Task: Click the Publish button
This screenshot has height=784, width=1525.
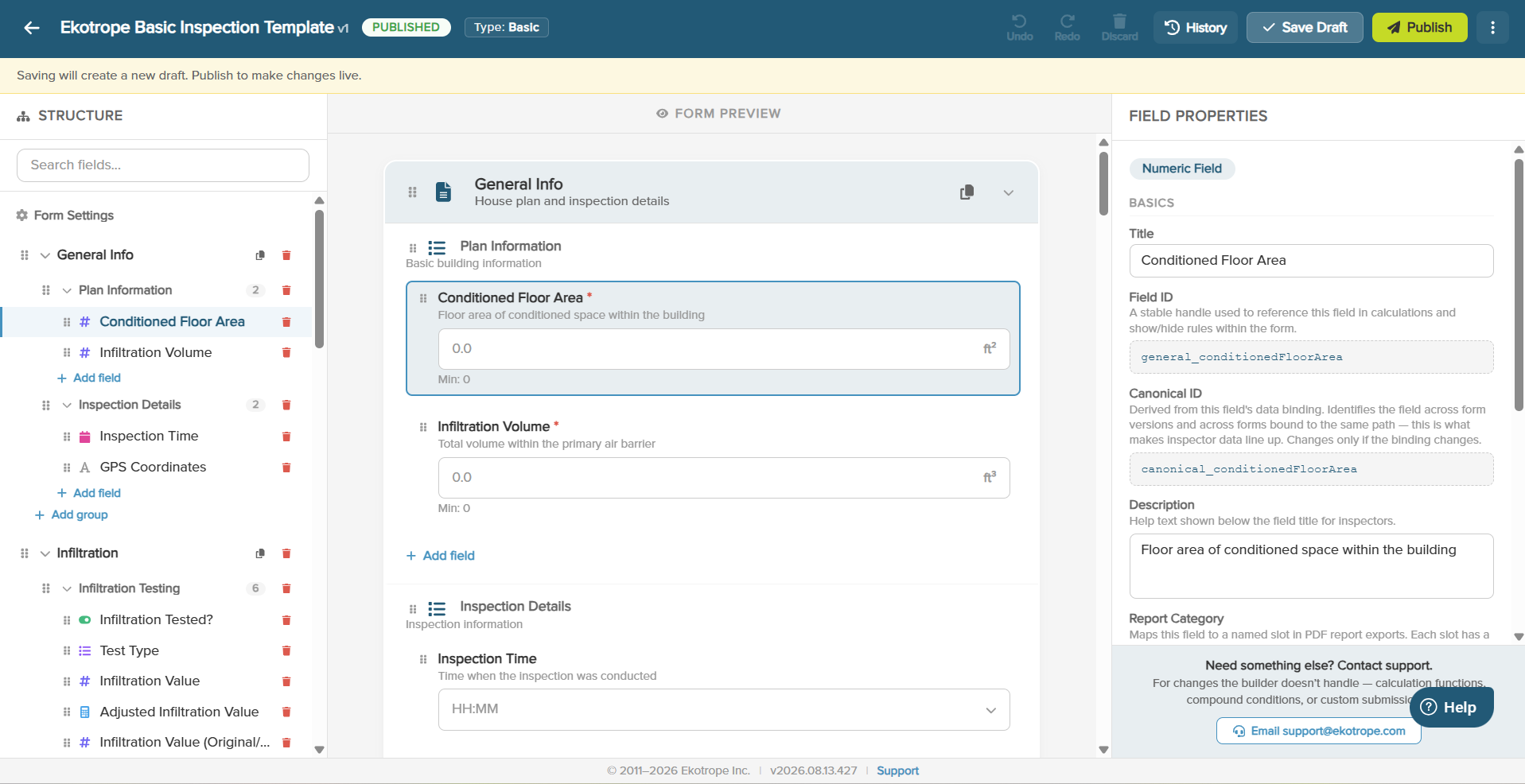Action: (1420, 28)
